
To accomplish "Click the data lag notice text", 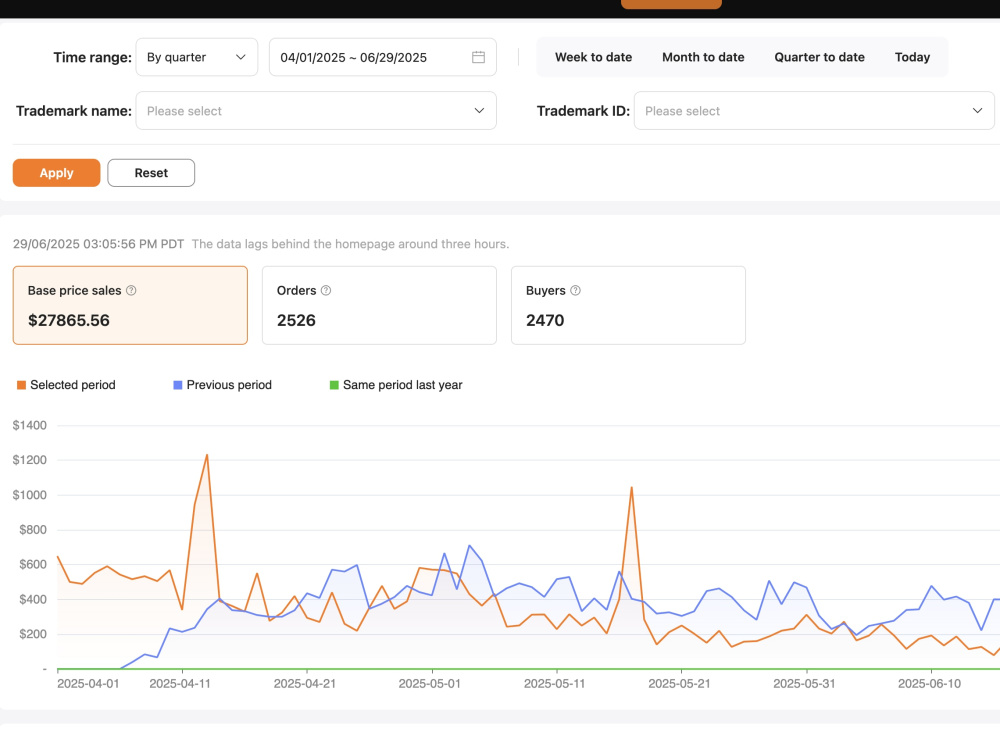I will coord(350,244).
